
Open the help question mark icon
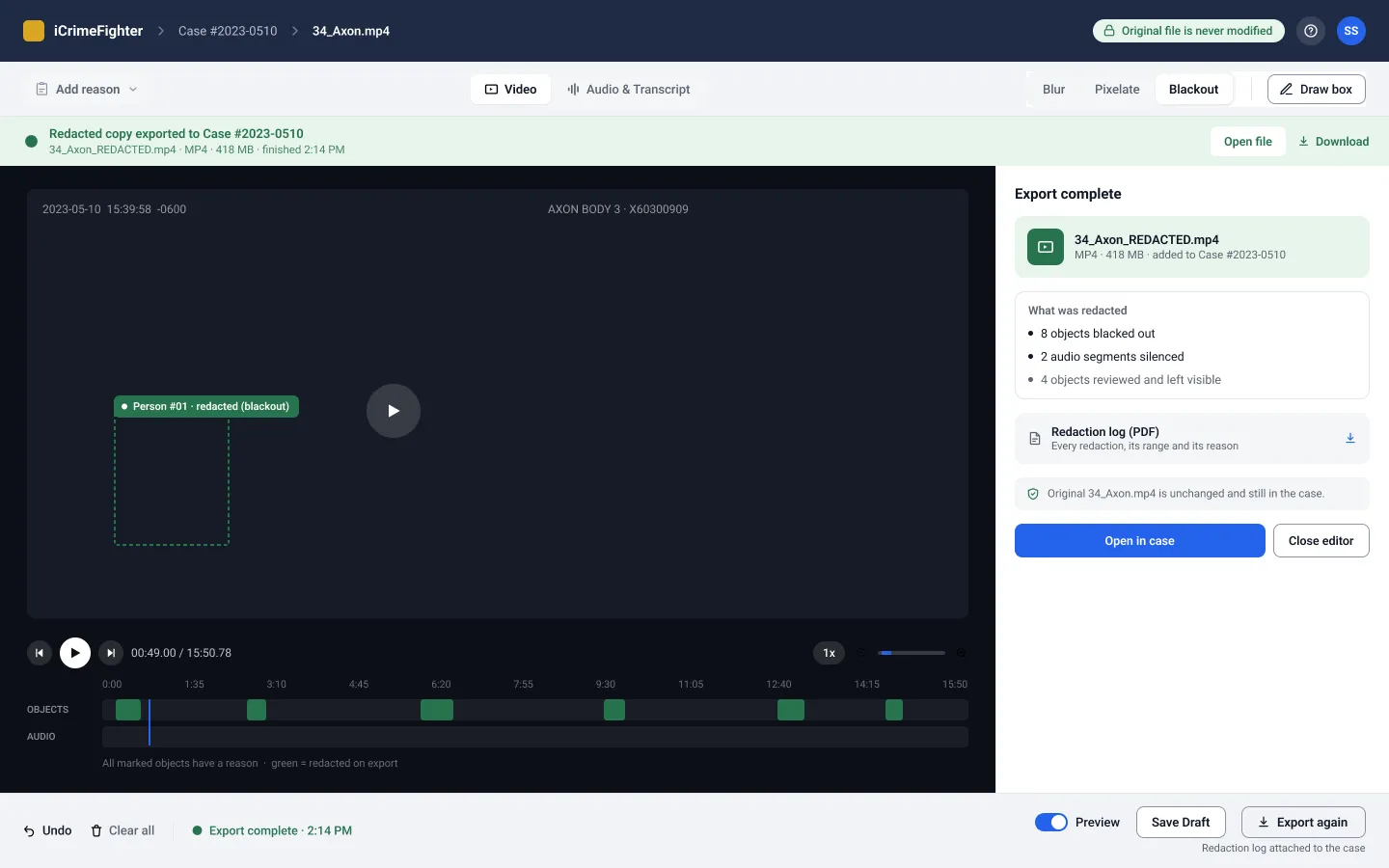(x=1311, y=31)
